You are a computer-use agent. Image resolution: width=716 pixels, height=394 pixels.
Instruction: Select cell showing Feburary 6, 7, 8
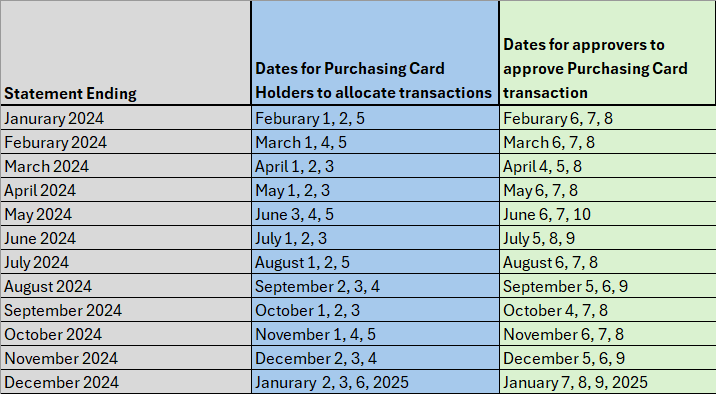[x=608, y=118]
